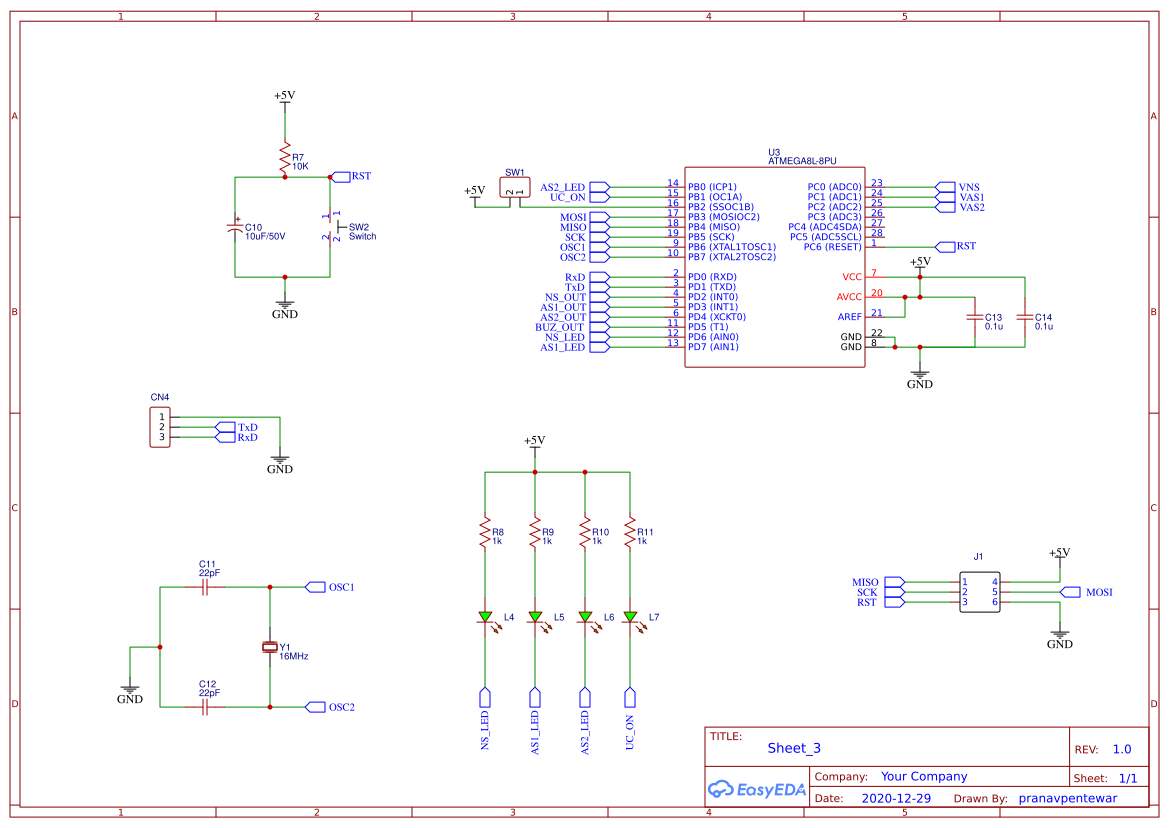This screenshot has width=1169, height=828.
Task: Select green LED L4
Action: click(x=487, y=616)
